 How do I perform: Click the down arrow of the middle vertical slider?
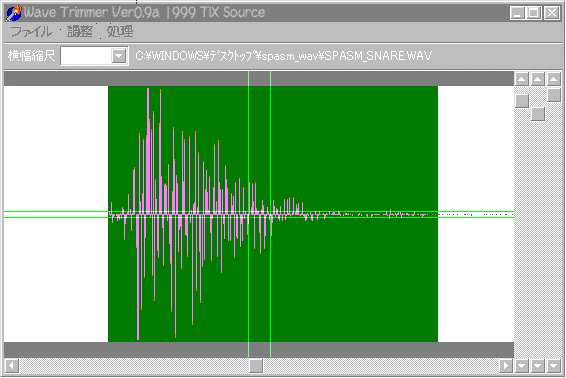tap(537, 366)
